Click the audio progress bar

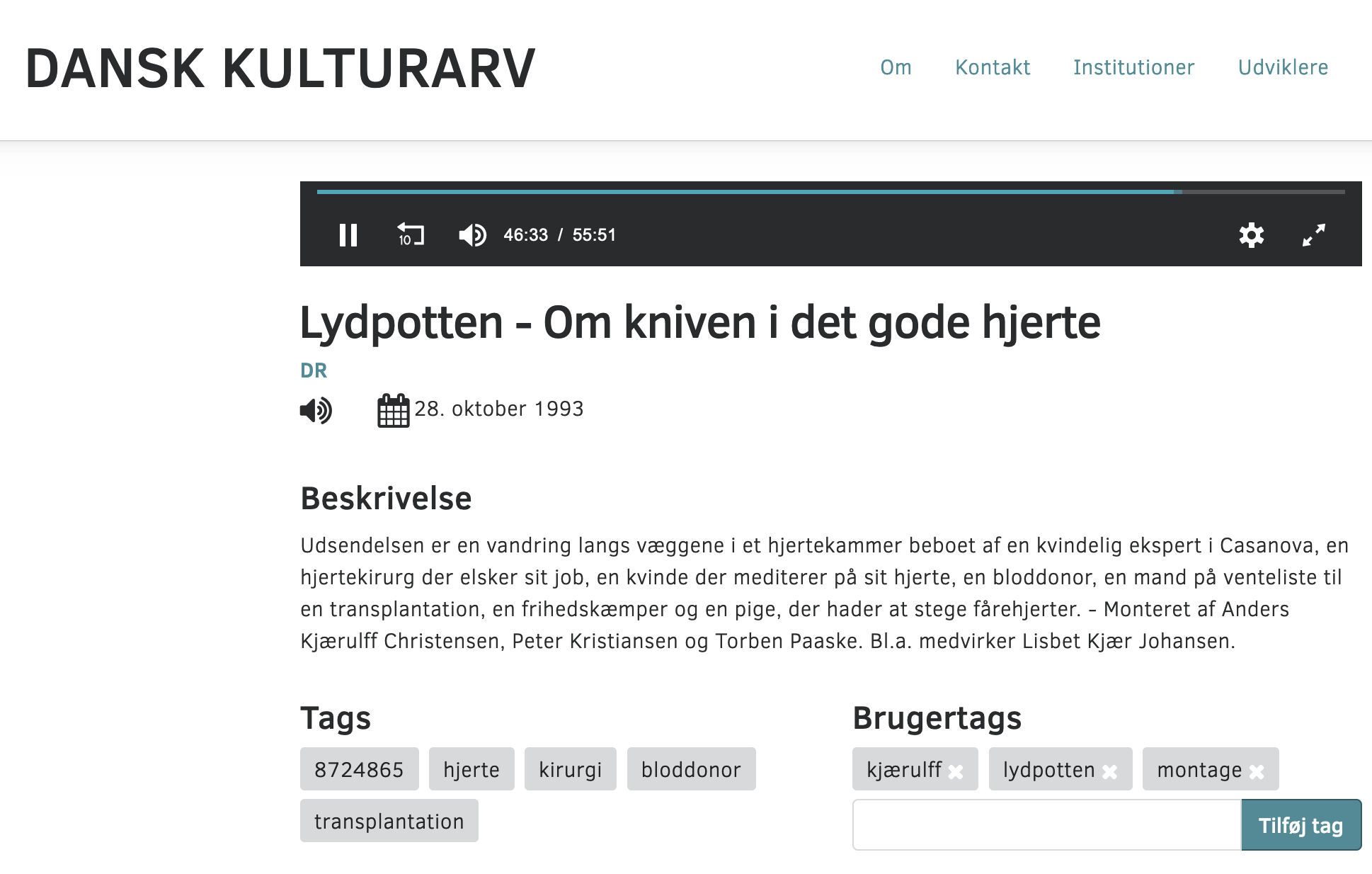(x=830, y=192)
